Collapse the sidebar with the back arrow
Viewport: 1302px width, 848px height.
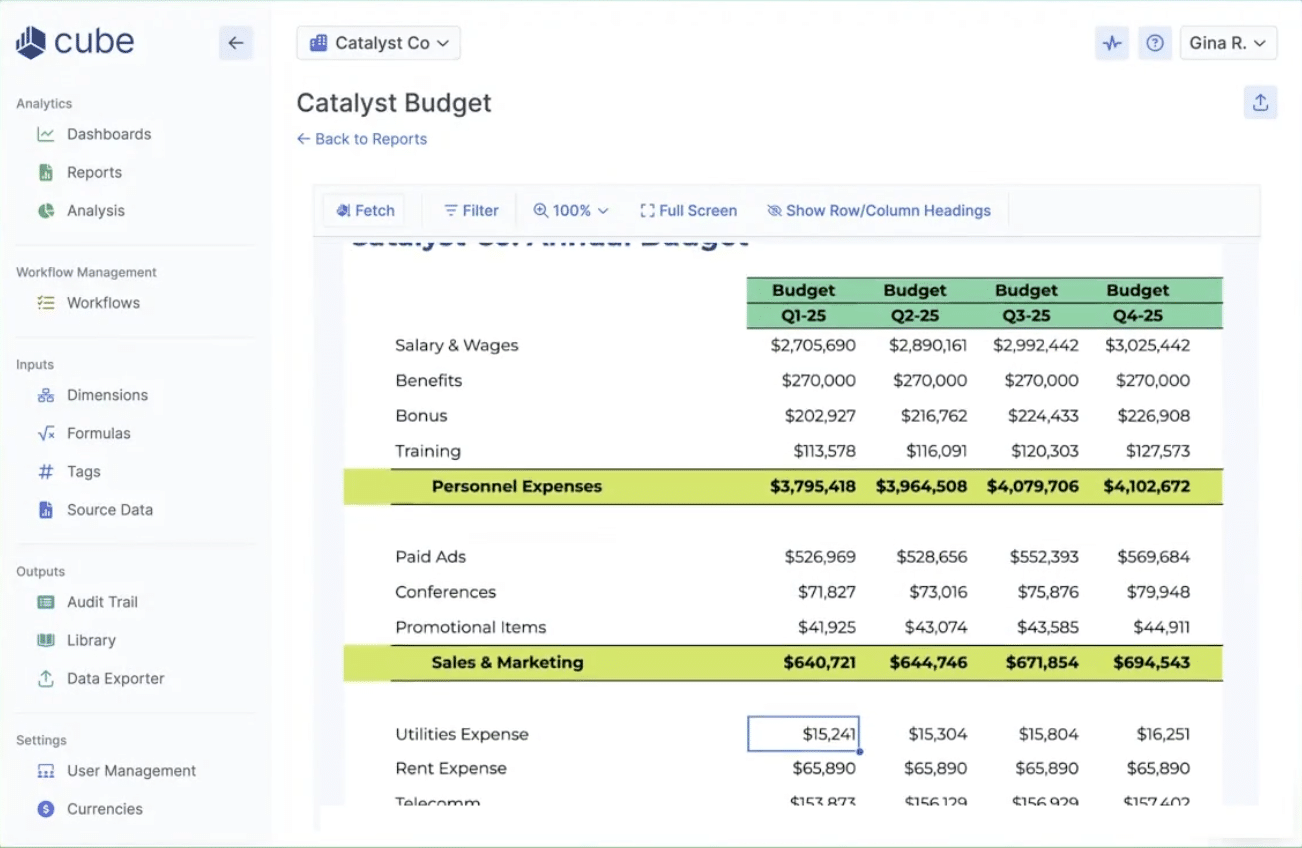point(236,43)
